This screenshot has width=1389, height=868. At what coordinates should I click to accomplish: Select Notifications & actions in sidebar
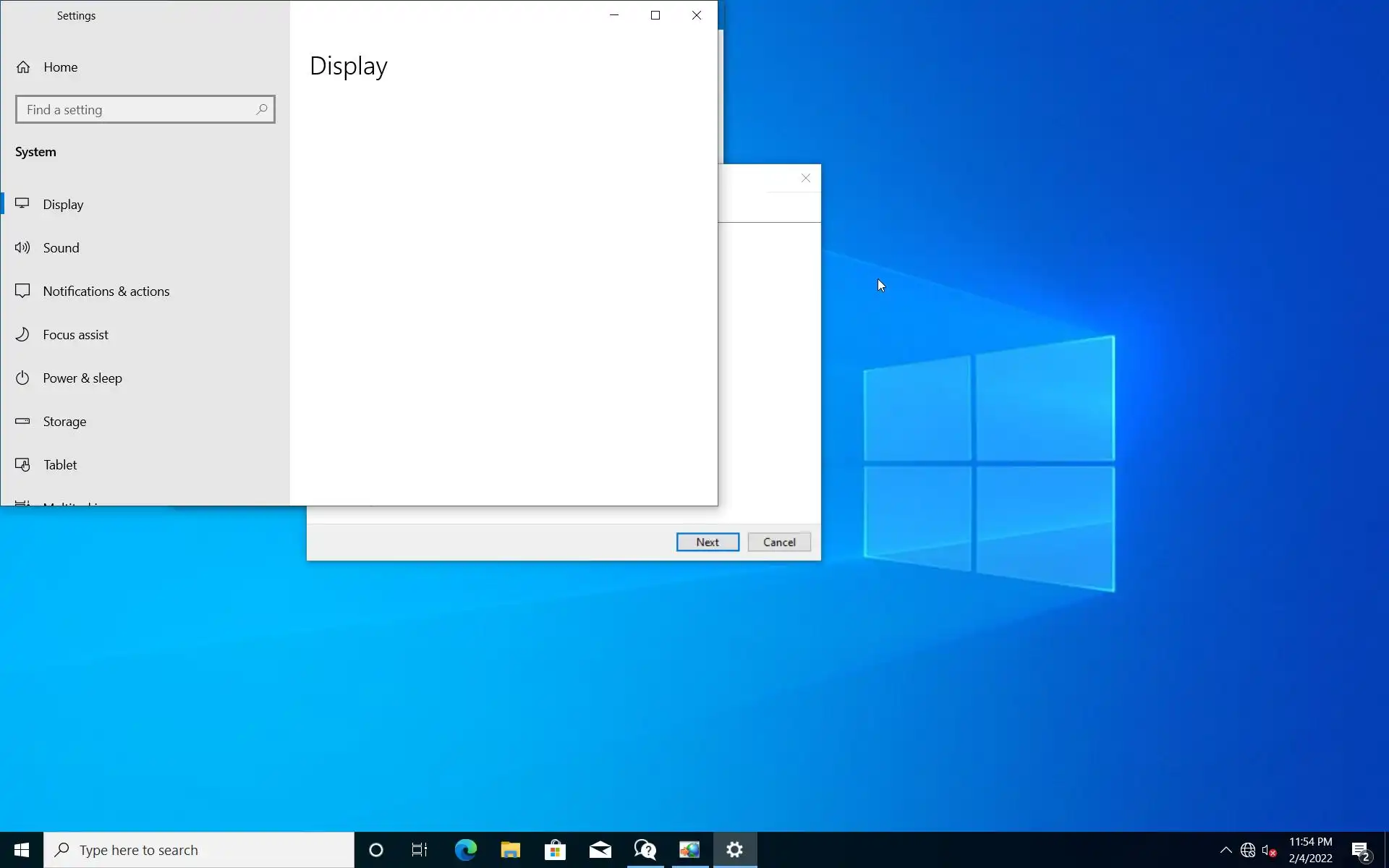click(106, 292)
